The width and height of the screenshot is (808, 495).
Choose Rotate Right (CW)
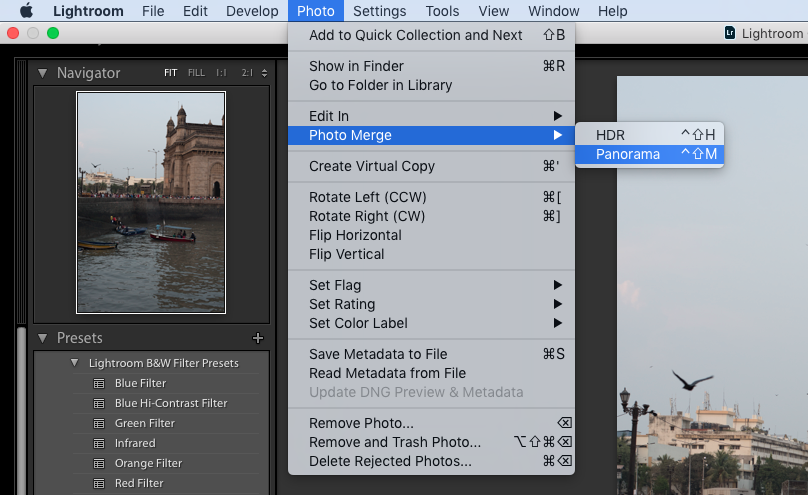(x=431, y=216)
